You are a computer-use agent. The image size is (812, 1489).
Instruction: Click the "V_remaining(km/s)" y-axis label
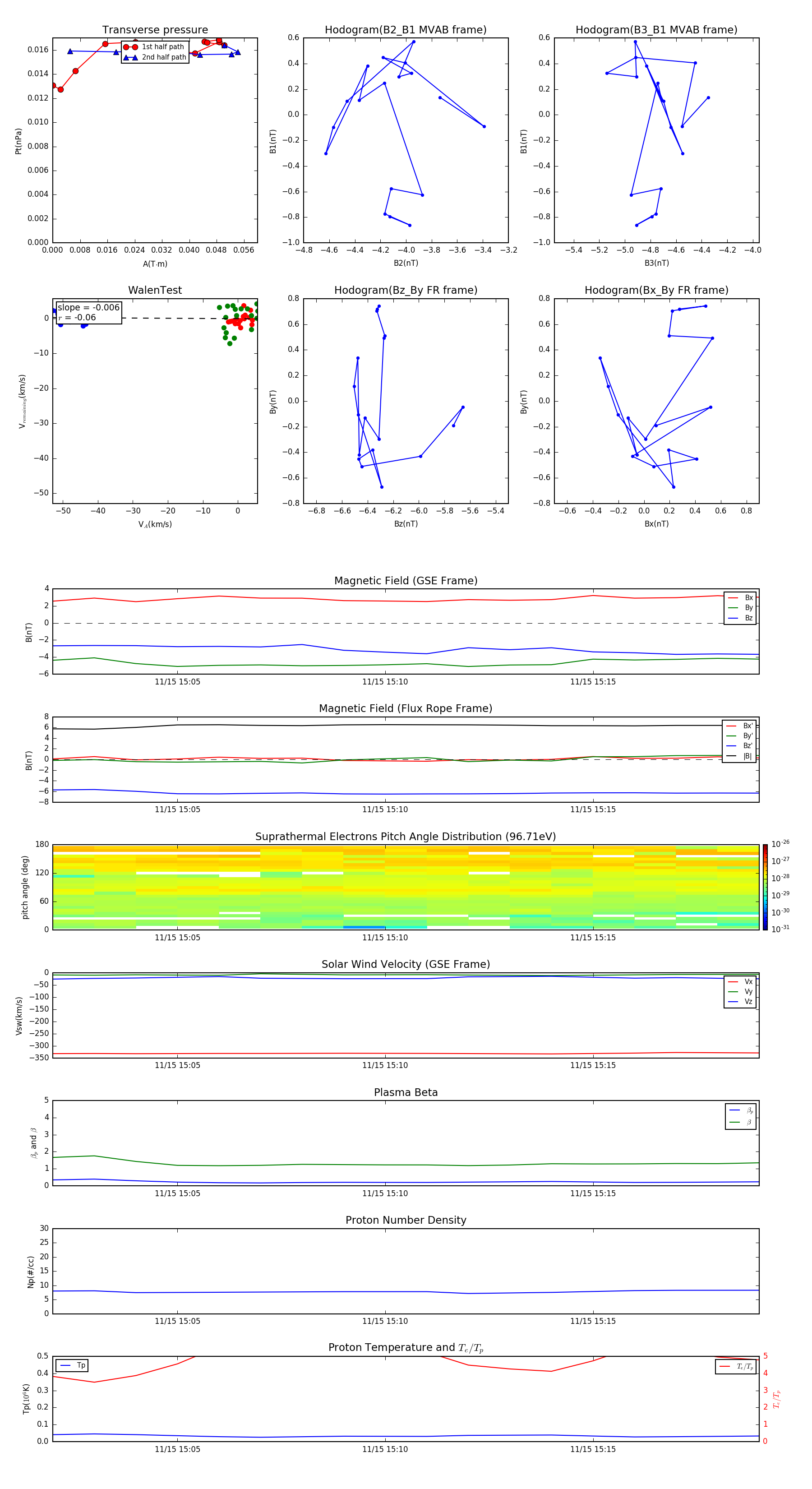click(x=22, y=401)
